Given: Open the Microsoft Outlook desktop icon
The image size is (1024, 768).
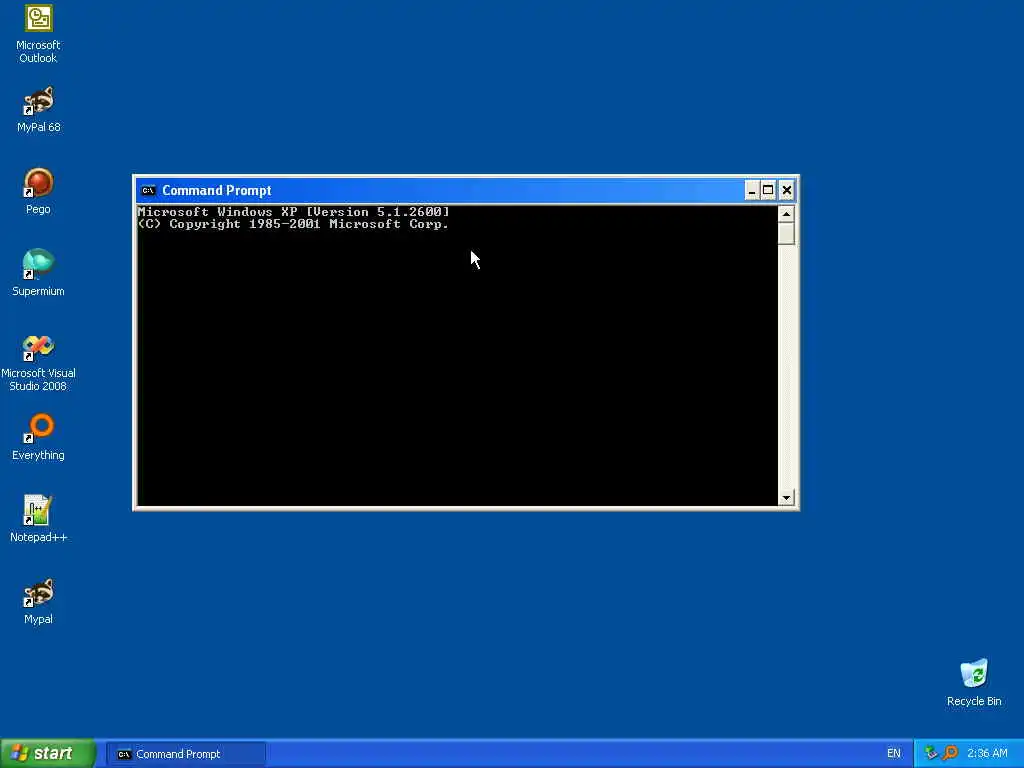Looking at the screenshot, I should 38,34.
